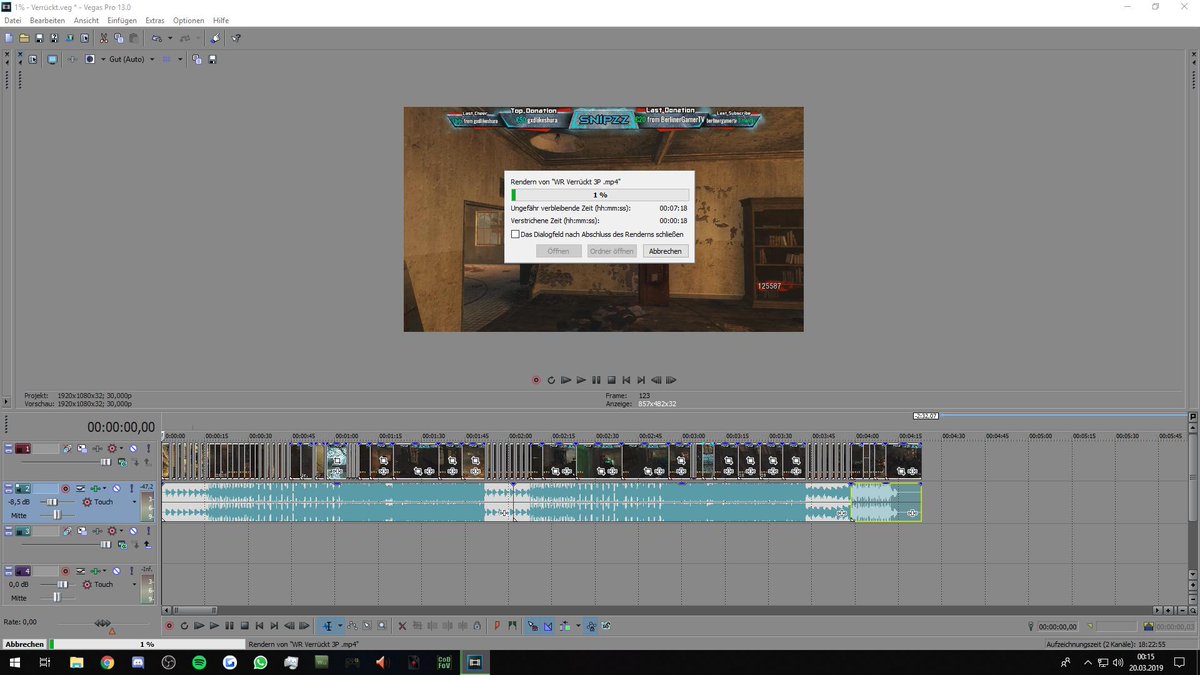This screenshot has width=1200, height=675.
Task: Open the Render As toolbar icon
Action: pyautogui.click(x=70, y=38)
